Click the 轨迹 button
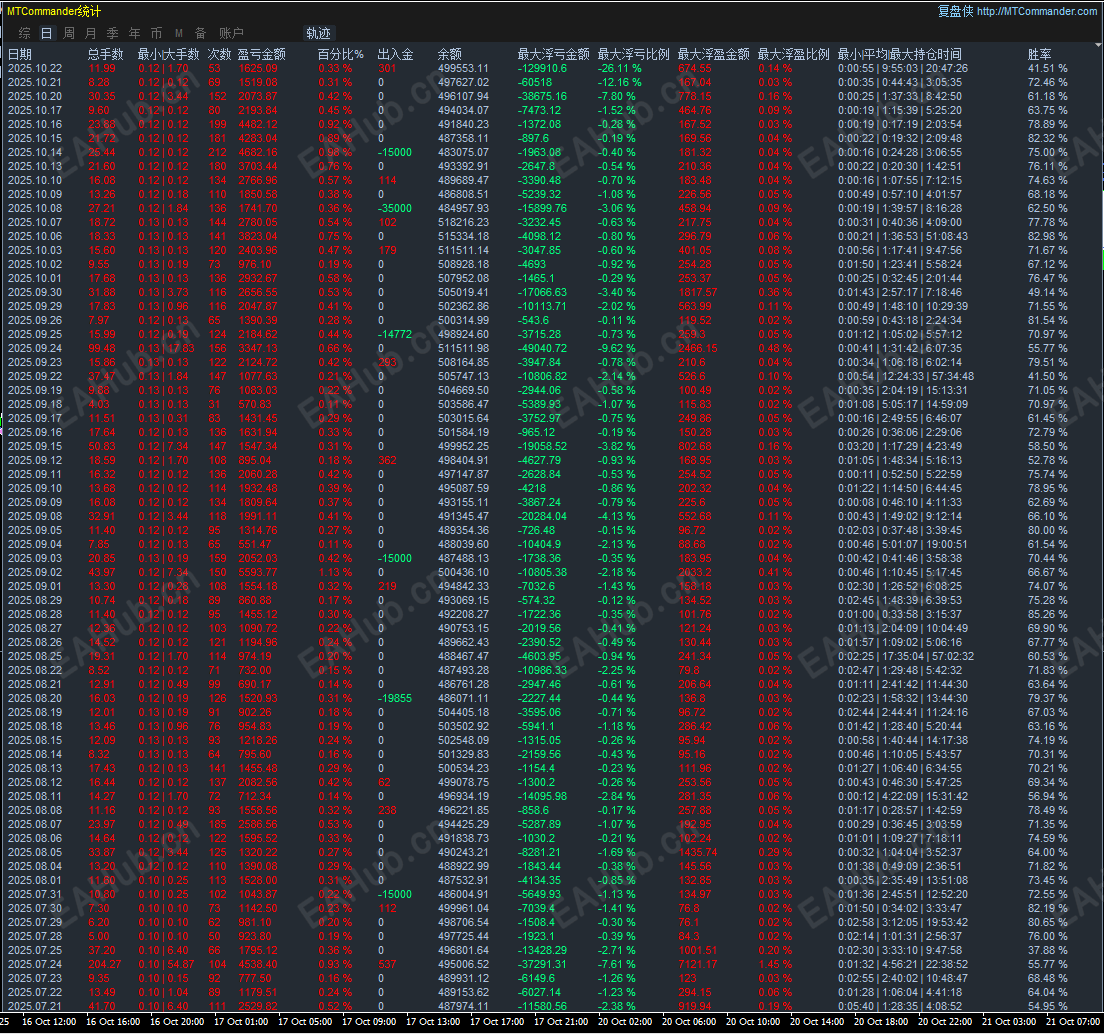This screenshot has height=1035, width=1104. point(318,33)
